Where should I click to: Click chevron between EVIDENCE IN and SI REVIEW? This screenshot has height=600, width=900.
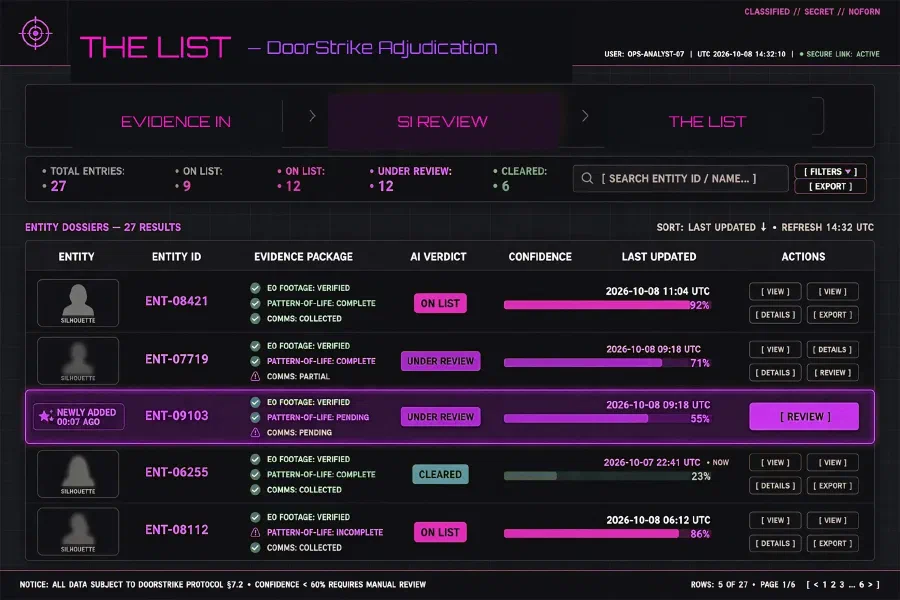312,116
